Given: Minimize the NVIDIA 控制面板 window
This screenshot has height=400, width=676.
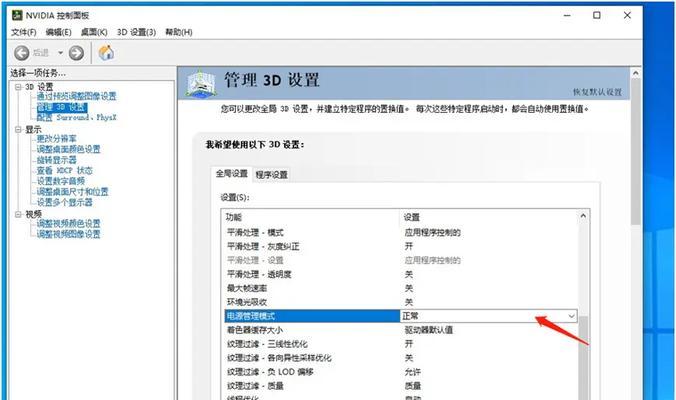Looking at the screenshot, I should point(567,15).
